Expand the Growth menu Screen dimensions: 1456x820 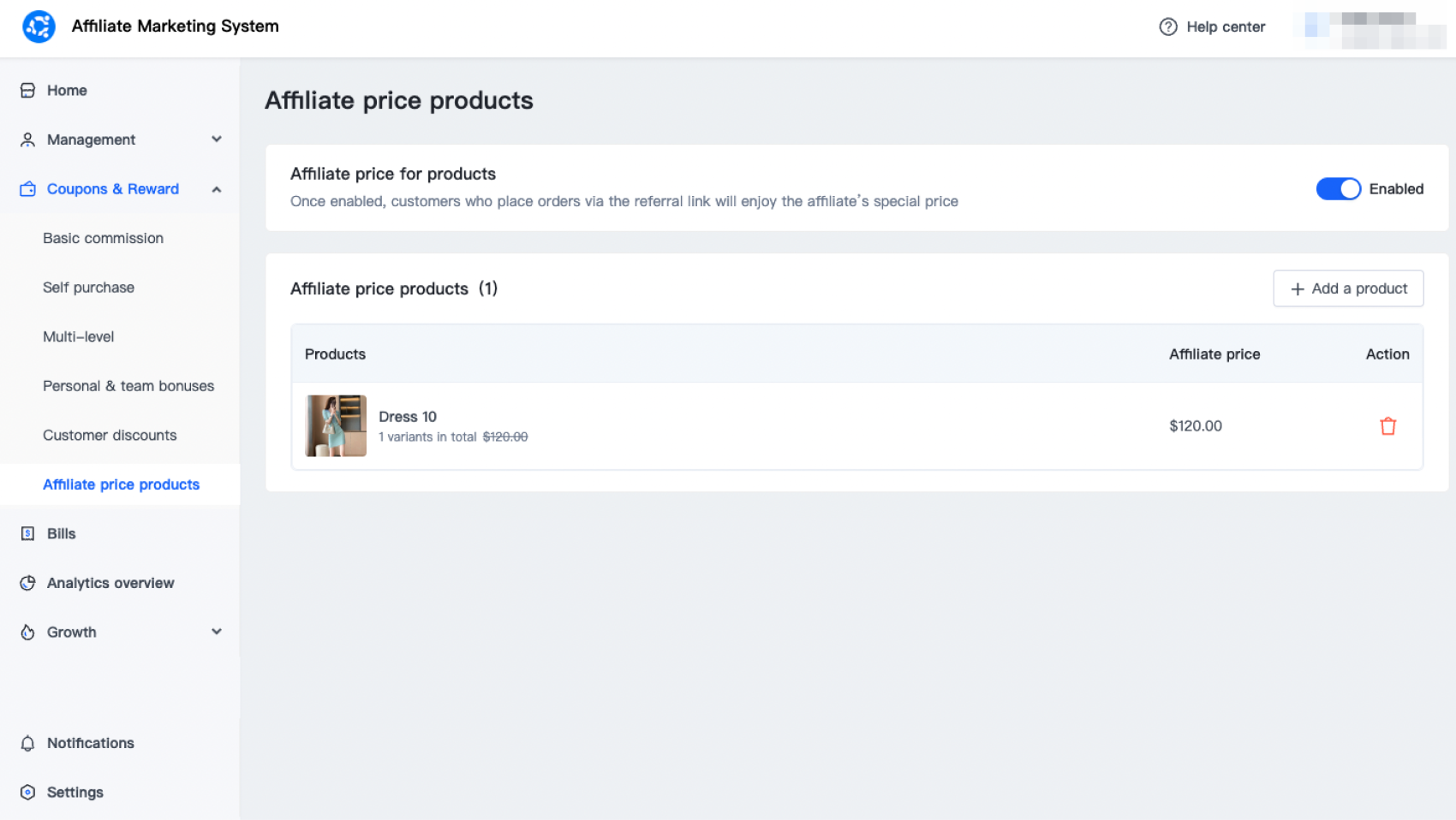pos(217,632)
